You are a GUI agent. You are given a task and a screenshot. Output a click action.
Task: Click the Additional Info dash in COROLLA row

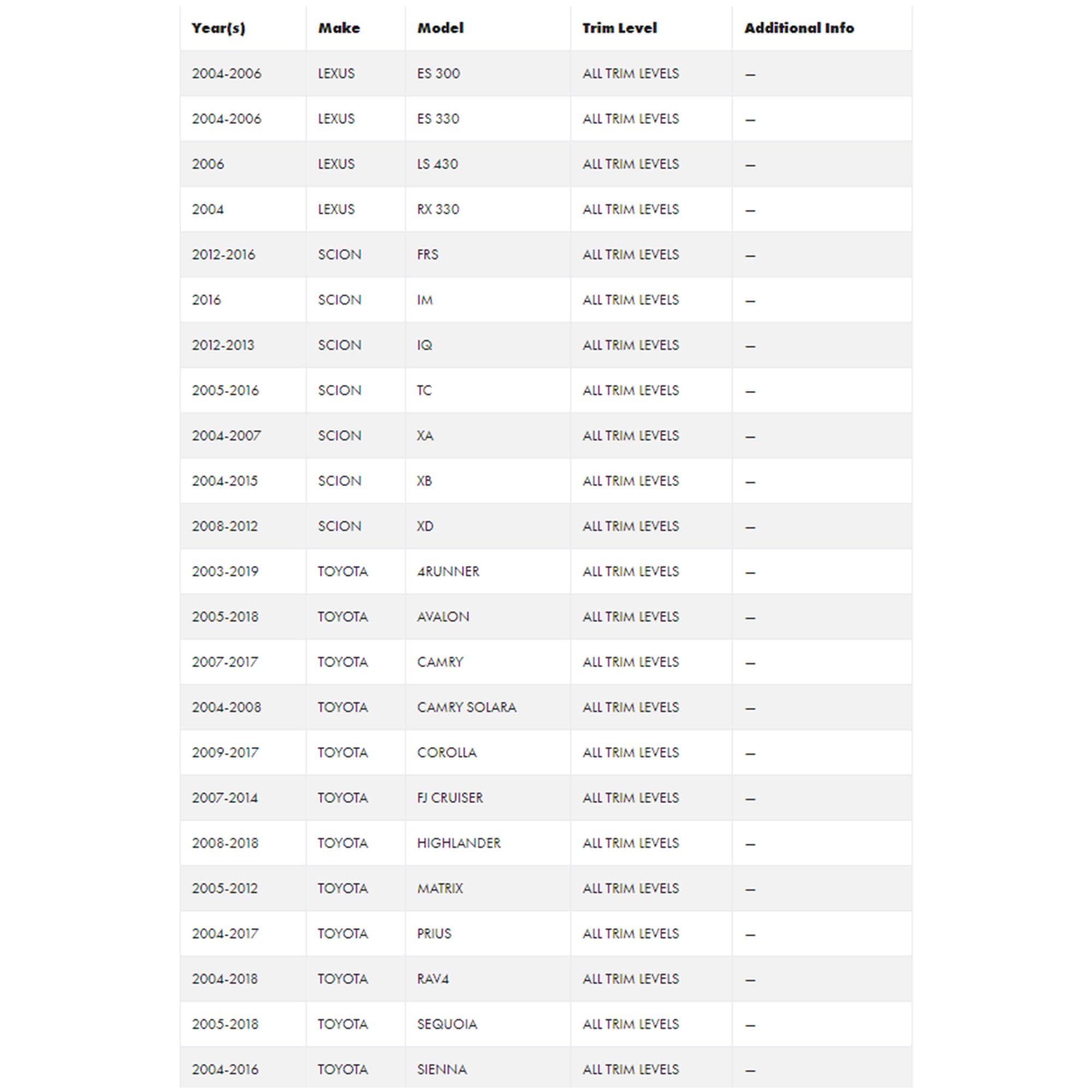click(x=750, y=753)
